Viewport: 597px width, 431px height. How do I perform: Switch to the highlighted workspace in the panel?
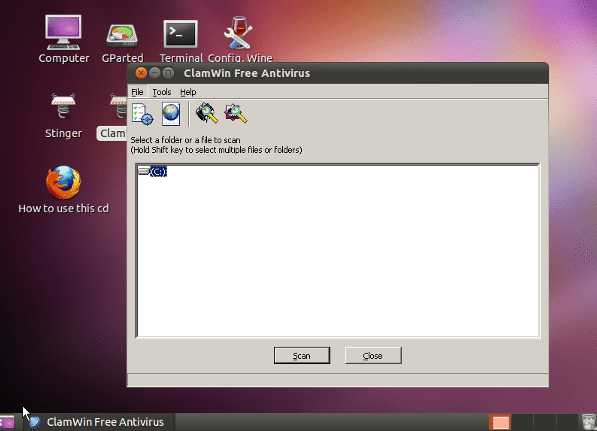coord(500,423)
